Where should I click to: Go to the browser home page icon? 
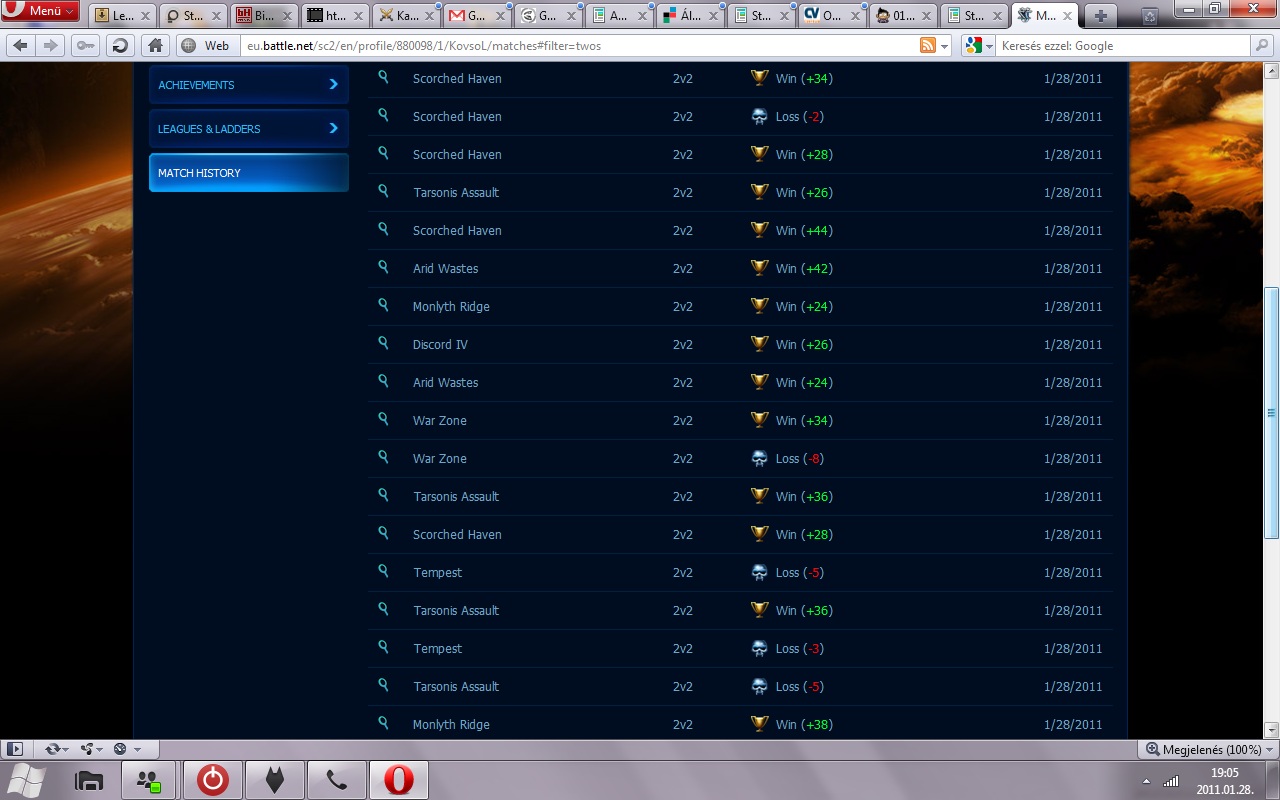154,45
